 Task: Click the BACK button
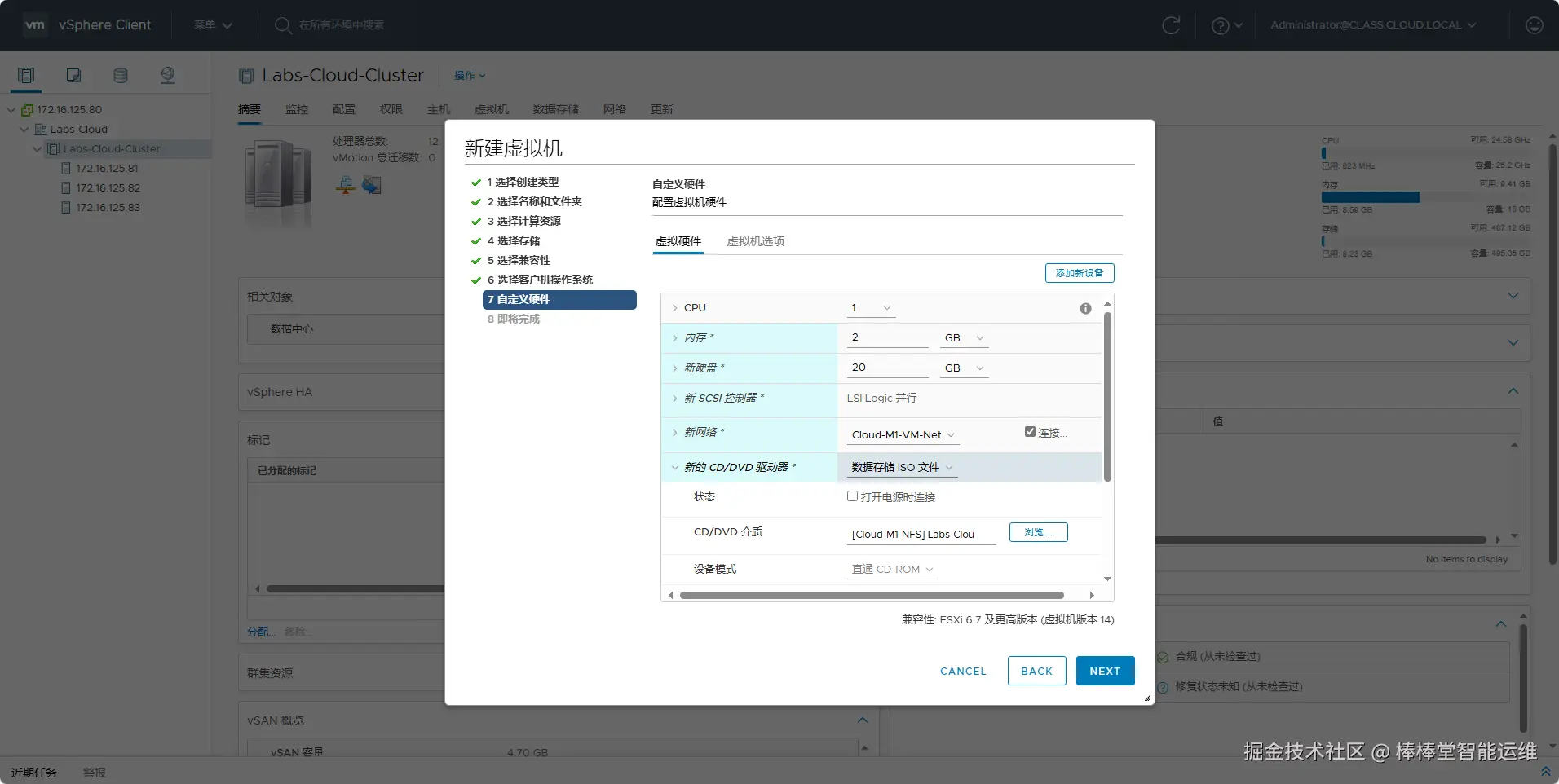pos(1037,671)
